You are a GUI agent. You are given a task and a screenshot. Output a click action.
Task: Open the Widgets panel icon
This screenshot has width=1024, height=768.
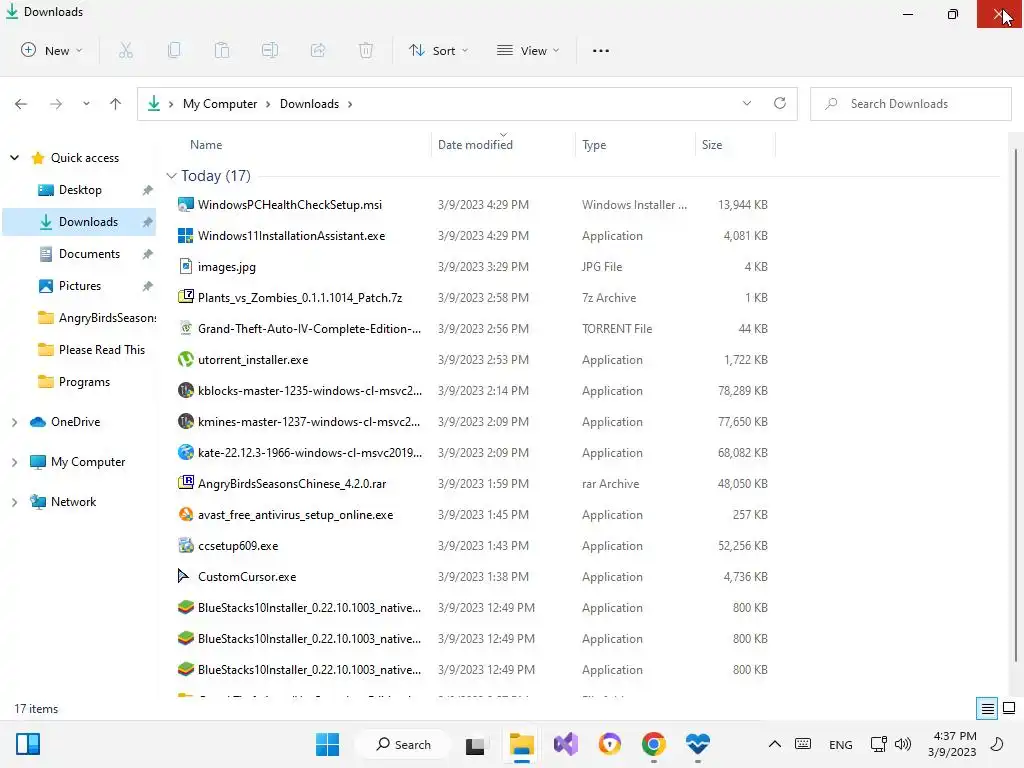pyautogui.click(x=28, y=744)
